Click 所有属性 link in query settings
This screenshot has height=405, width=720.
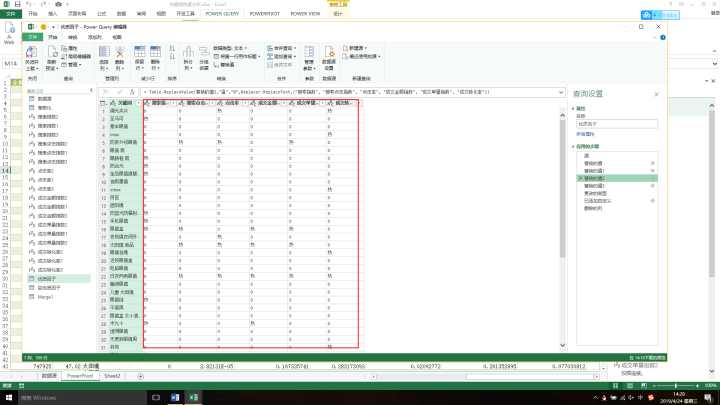click(585, 134)
